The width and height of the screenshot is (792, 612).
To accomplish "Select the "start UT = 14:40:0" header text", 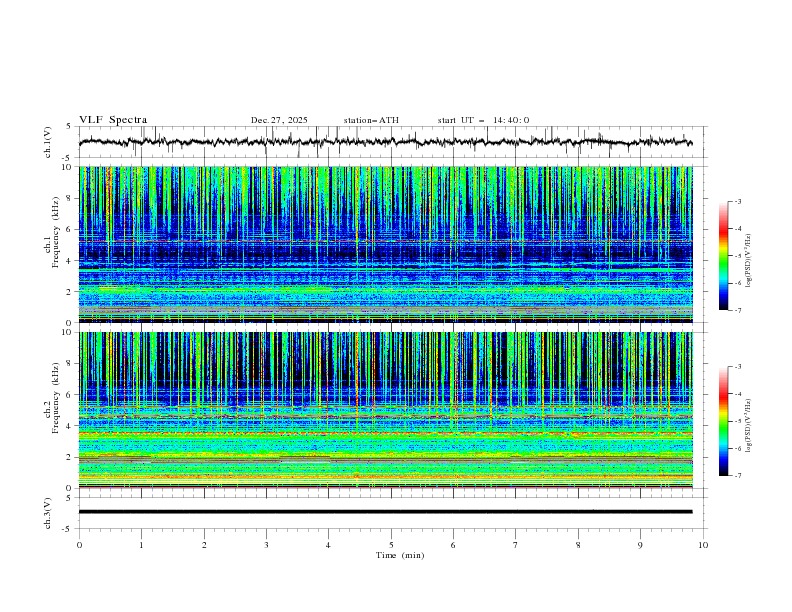I will (483, 120).
